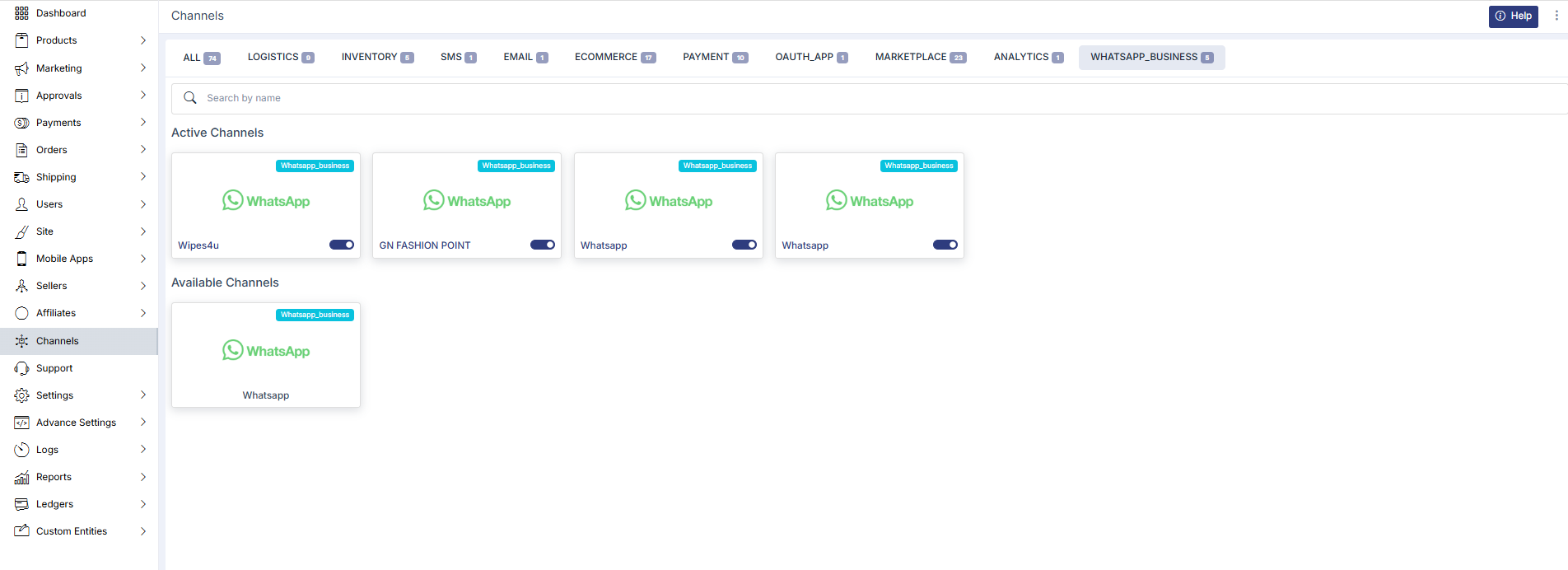The height and width of the screenshot is (570, 1568).
Task: Expand the Reports submenu chevron
Action: [x=143, y=477]
